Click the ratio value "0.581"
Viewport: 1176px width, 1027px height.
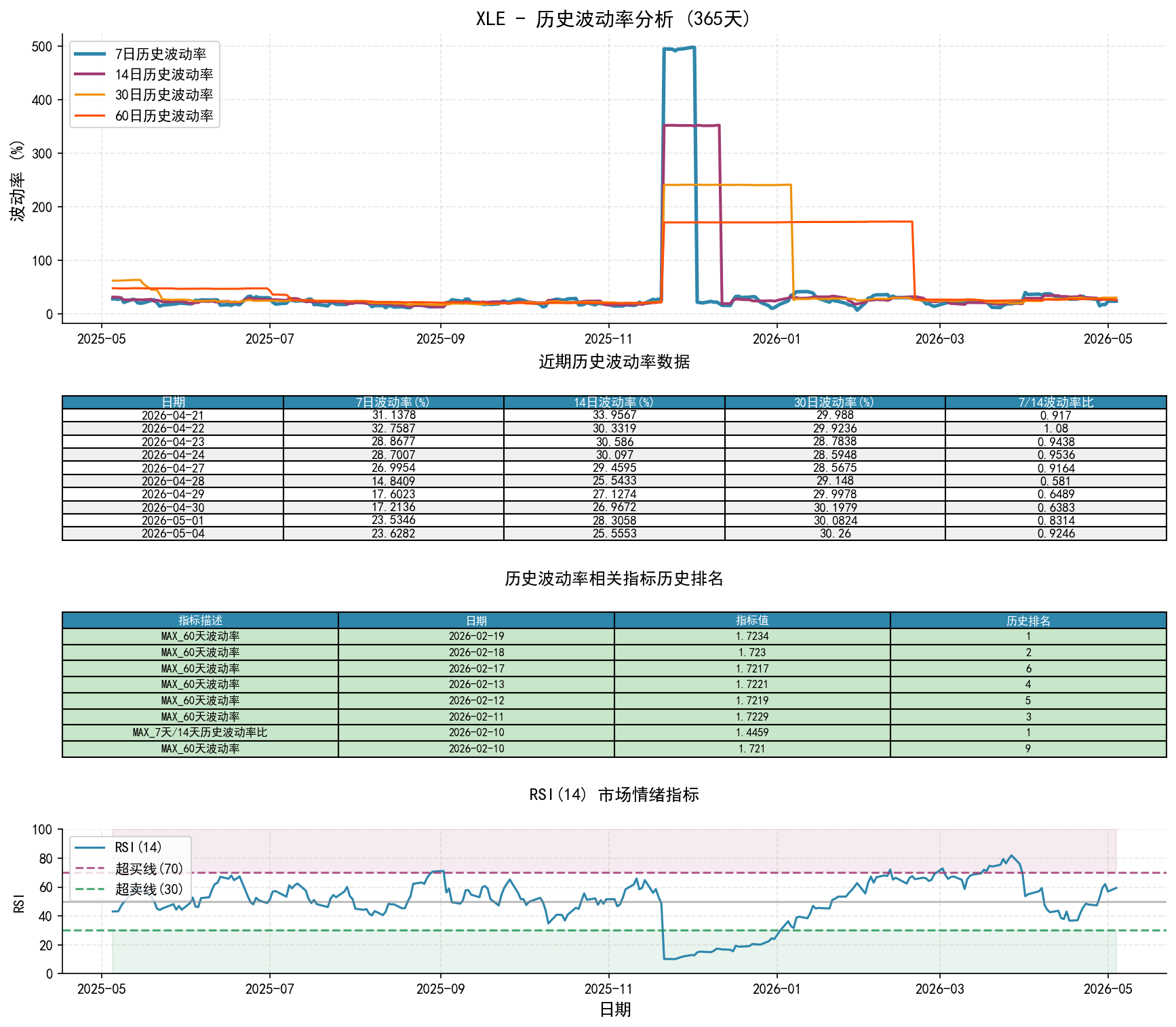click(x=1056, y=481)
